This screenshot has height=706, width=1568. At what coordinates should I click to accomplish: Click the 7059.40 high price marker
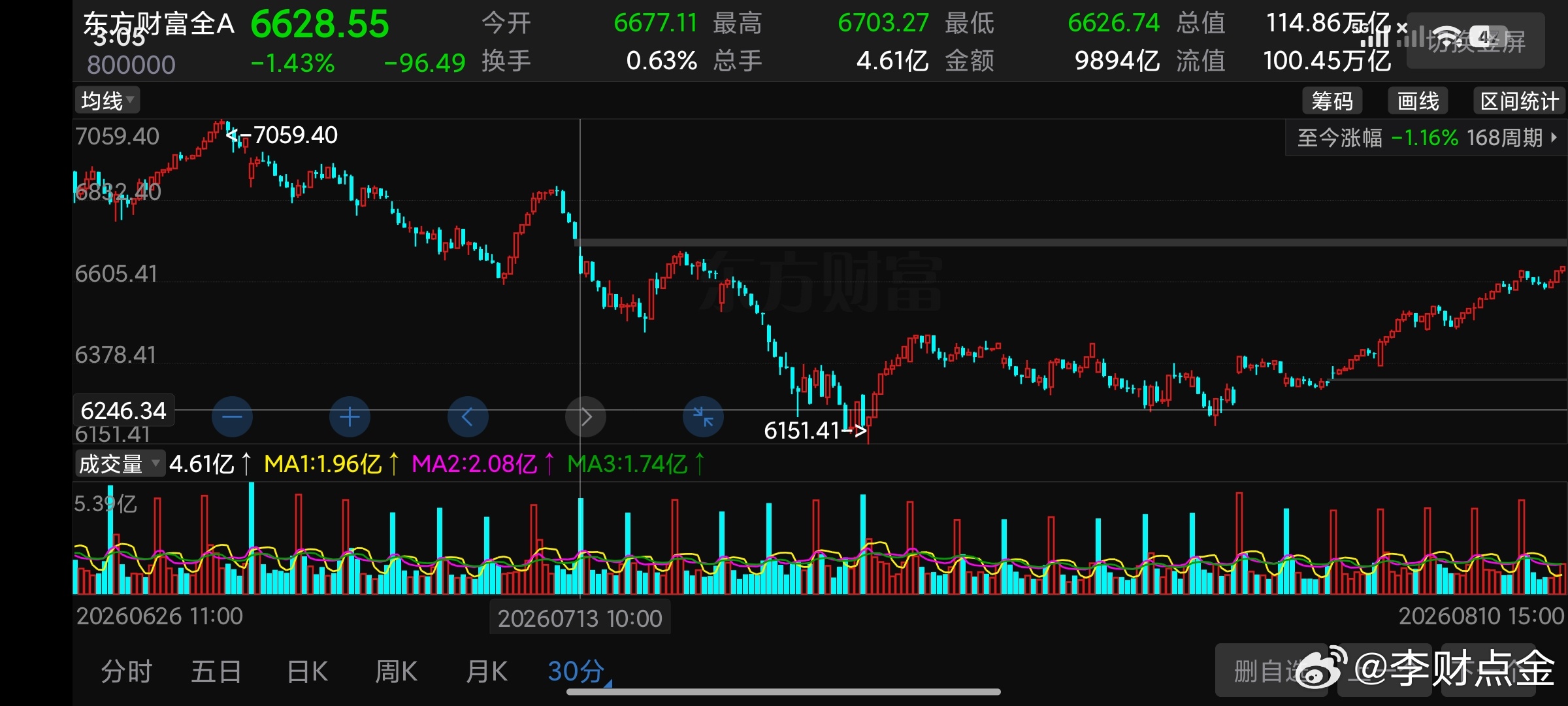(295, 135)
